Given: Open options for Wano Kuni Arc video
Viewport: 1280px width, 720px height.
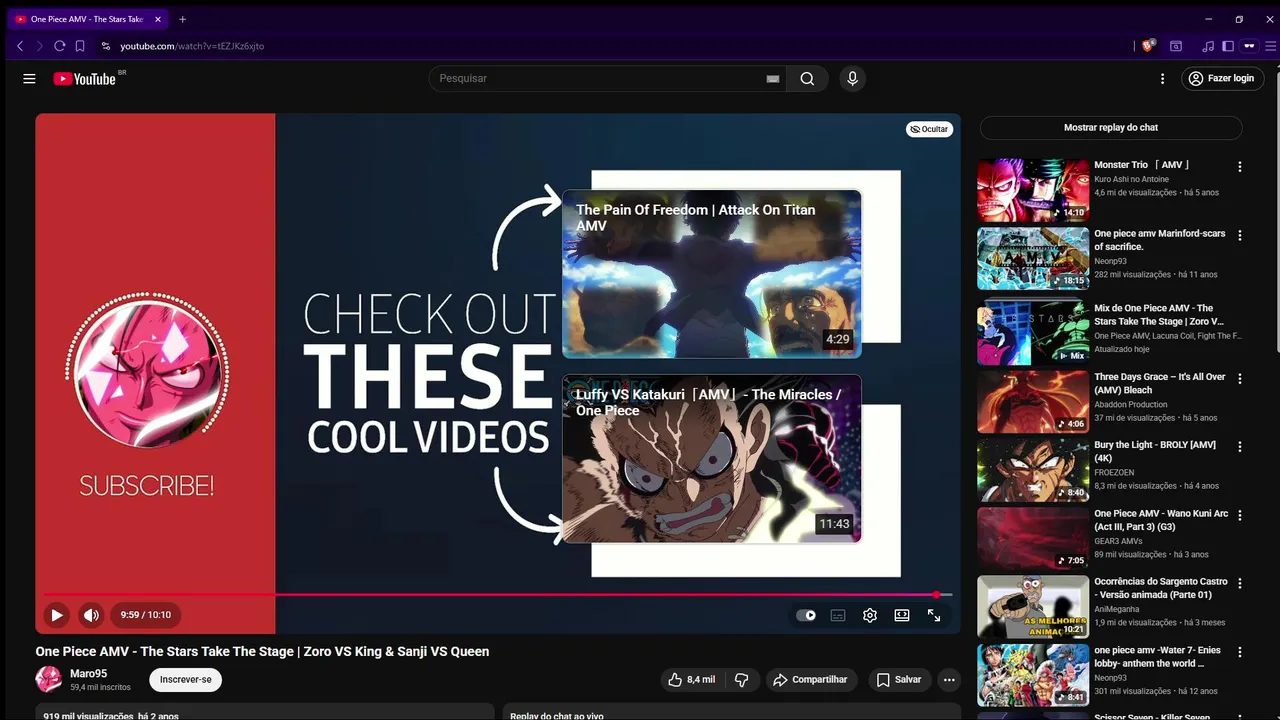Looking at the screenshot, I should click(1240, 515).
